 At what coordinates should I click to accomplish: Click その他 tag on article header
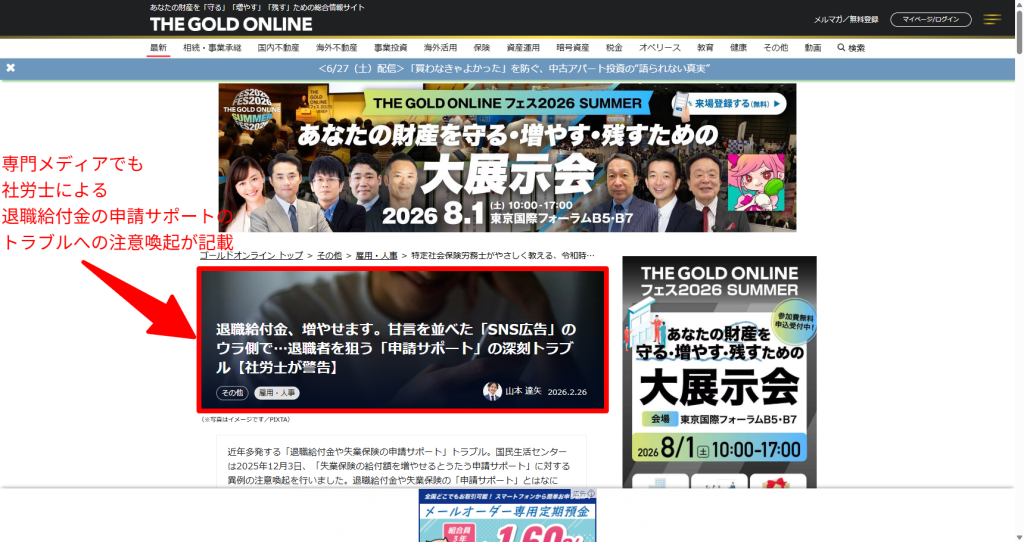[232, 392]
